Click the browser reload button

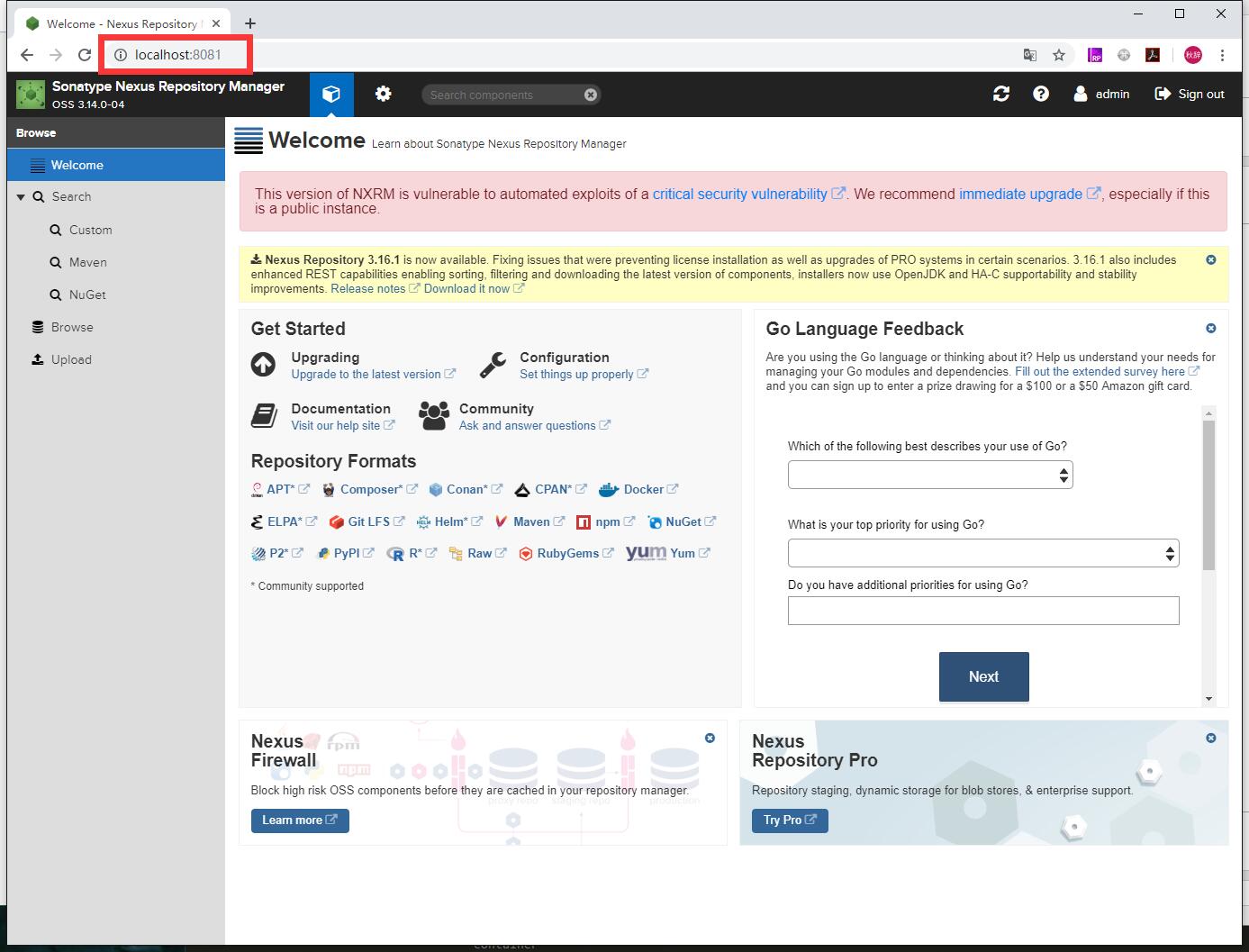point(85,55)
